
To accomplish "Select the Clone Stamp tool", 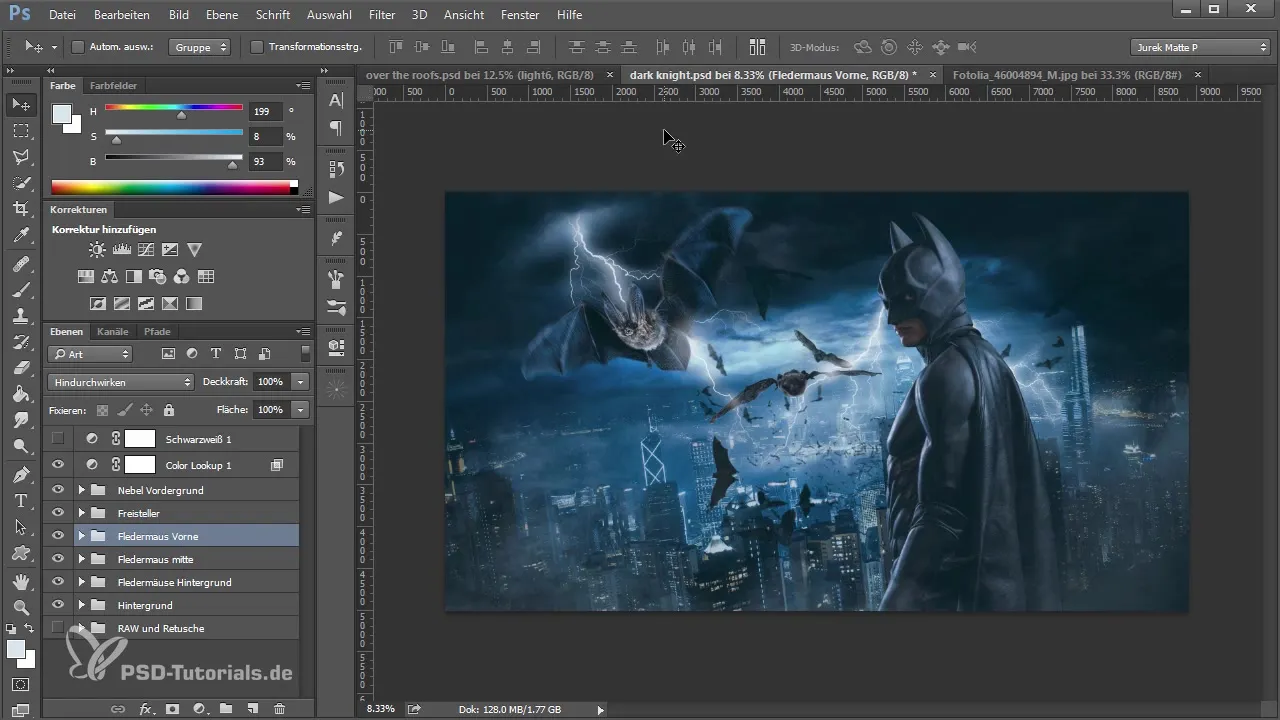I will pyautogui.click(x=21, y=316).
